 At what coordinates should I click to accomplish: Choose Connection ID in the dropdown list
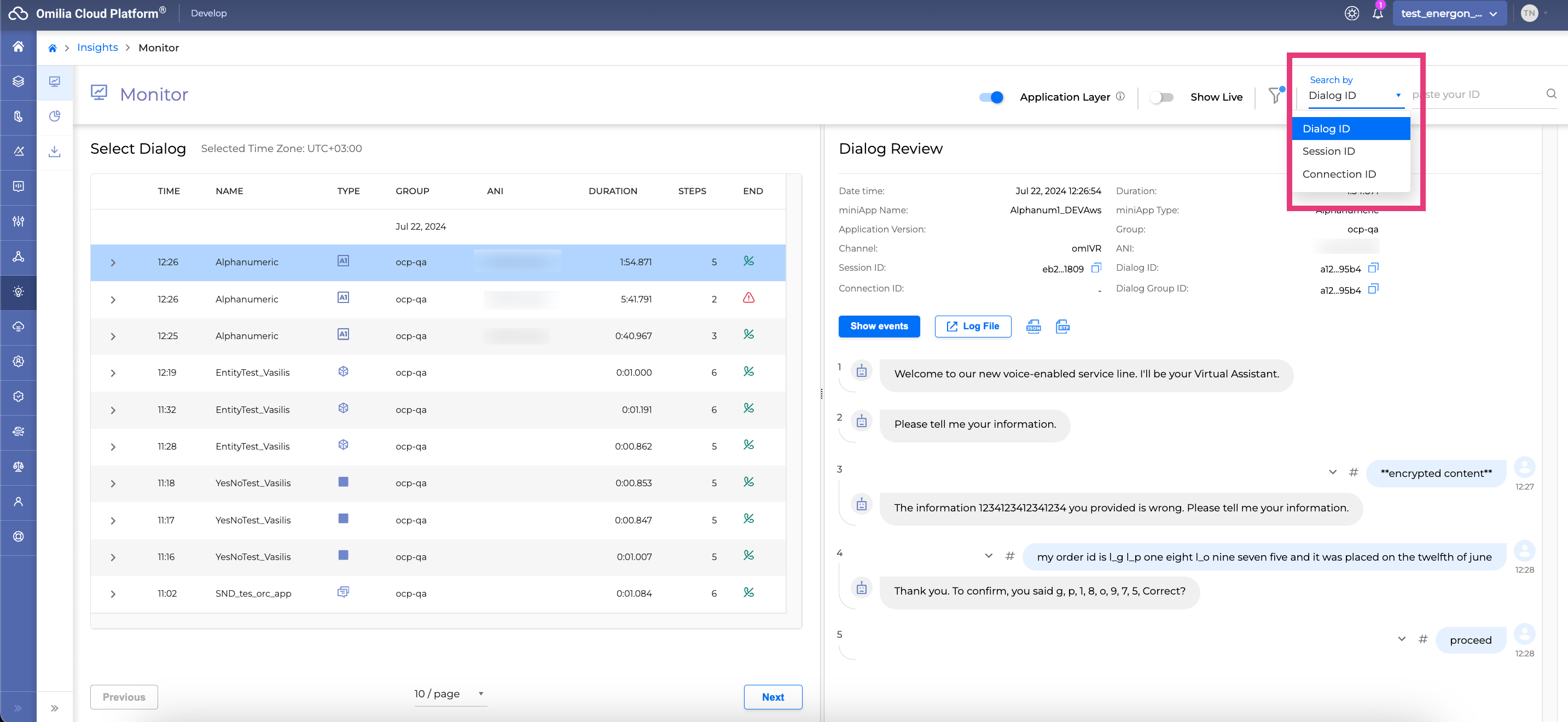click(x=1339, y=174)
